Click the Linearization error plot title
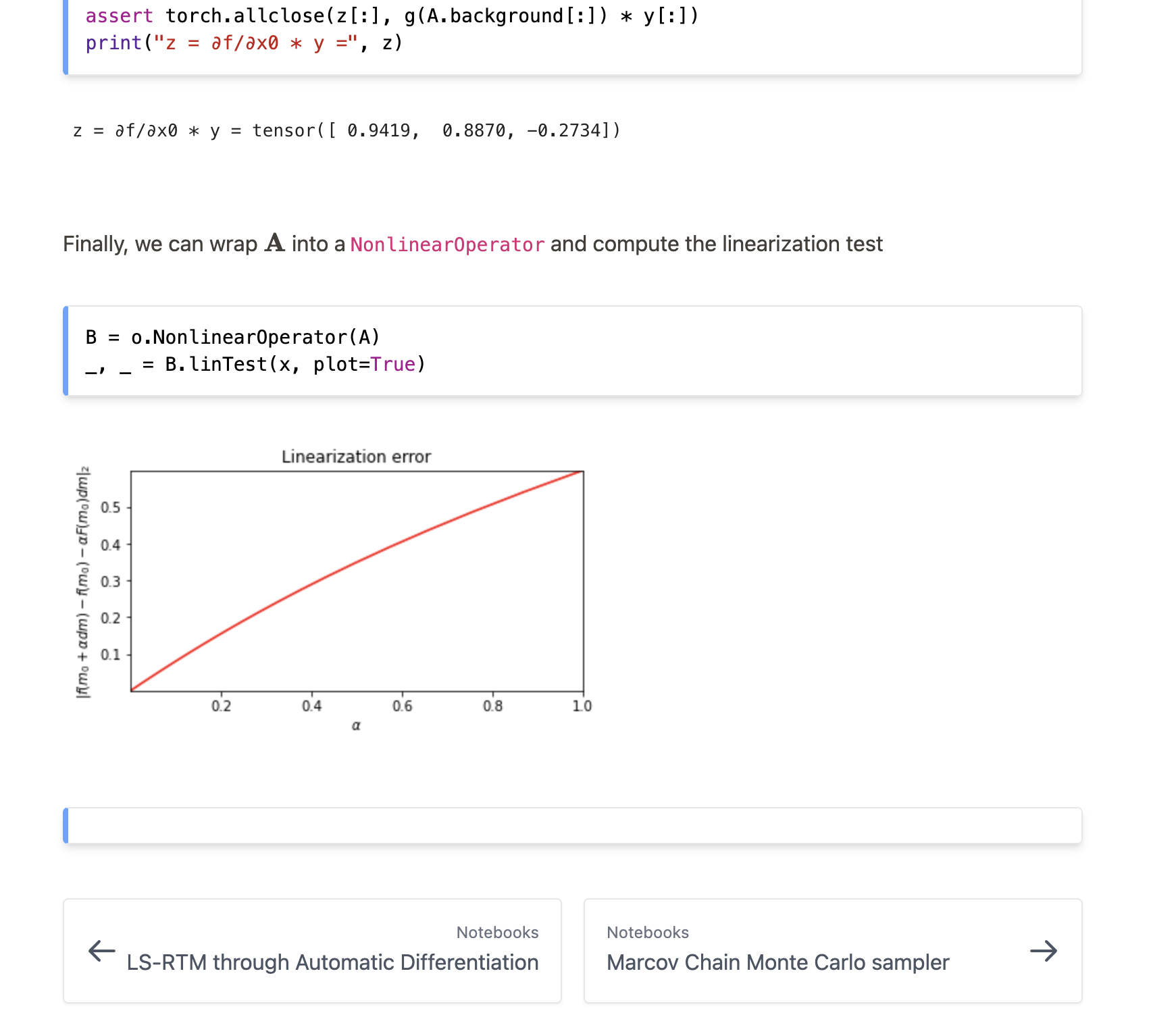1151x1036 pixels. 357,457
